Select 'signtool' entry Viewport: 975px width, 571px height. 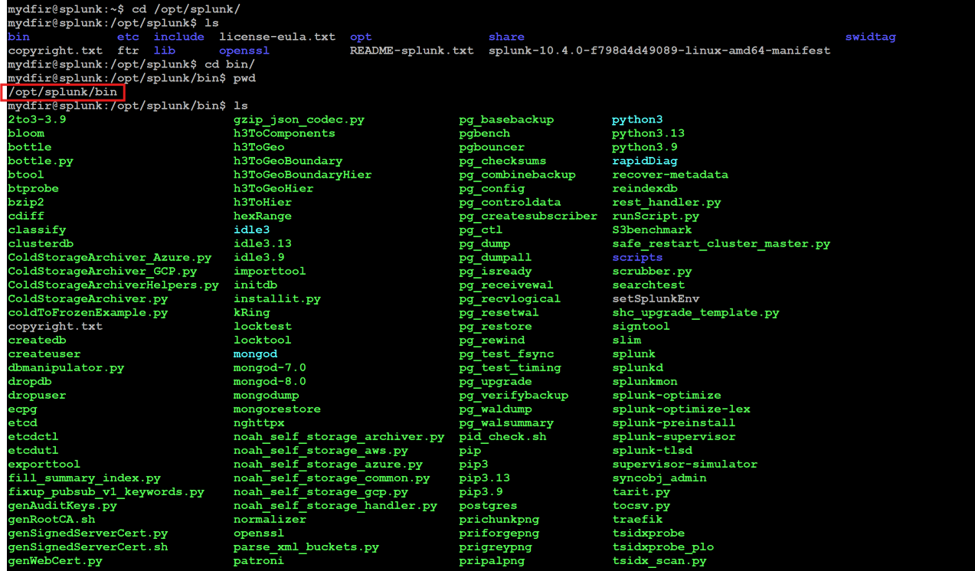(641, 327)
